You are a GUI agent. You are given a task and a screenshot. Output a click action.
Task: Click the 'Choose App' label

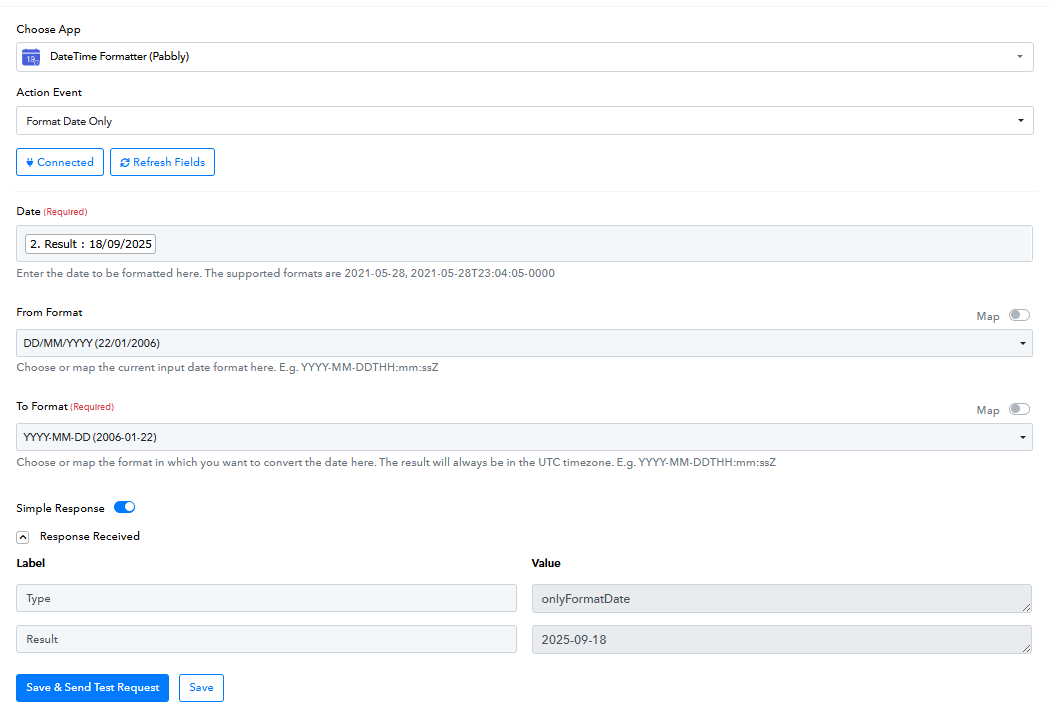click(48, 30)
